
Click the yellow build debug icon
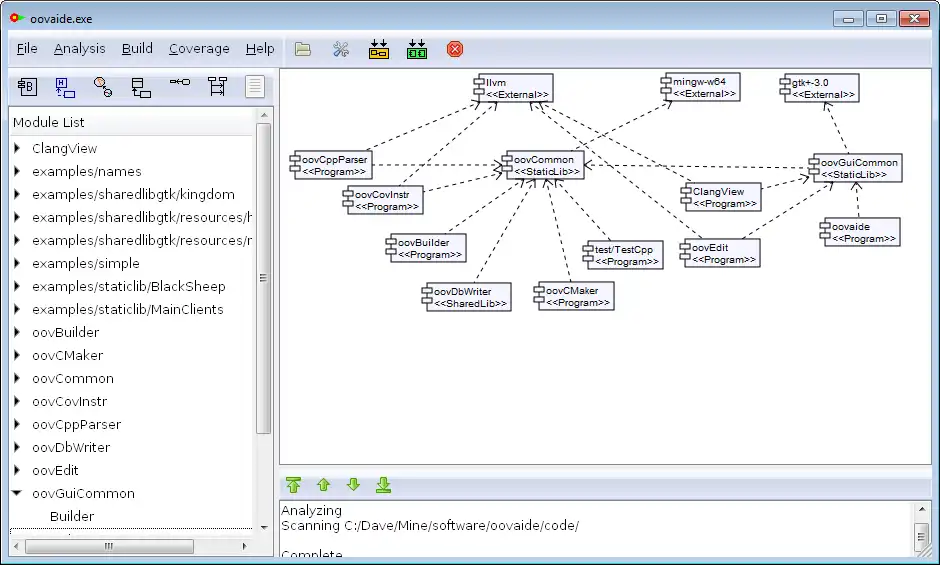pyautogui.click(x=379, y=49)
